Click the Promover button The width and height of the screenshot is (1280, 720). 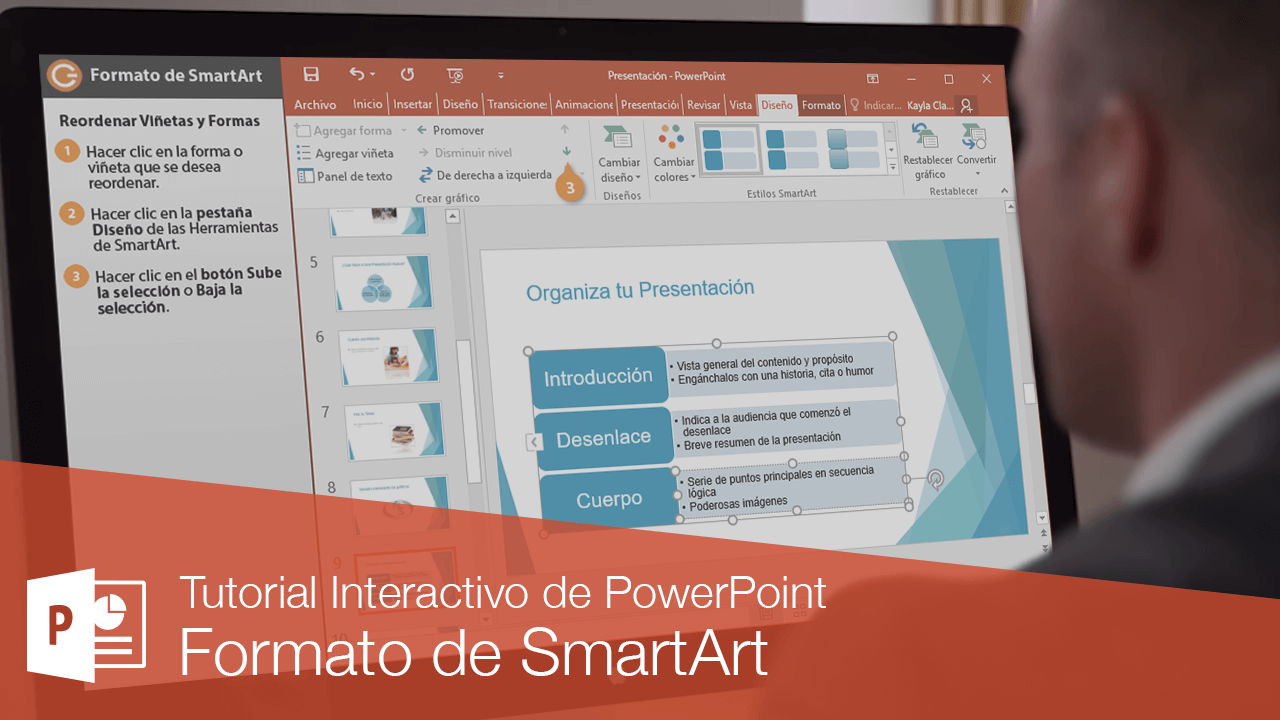(x=451, y=130)
